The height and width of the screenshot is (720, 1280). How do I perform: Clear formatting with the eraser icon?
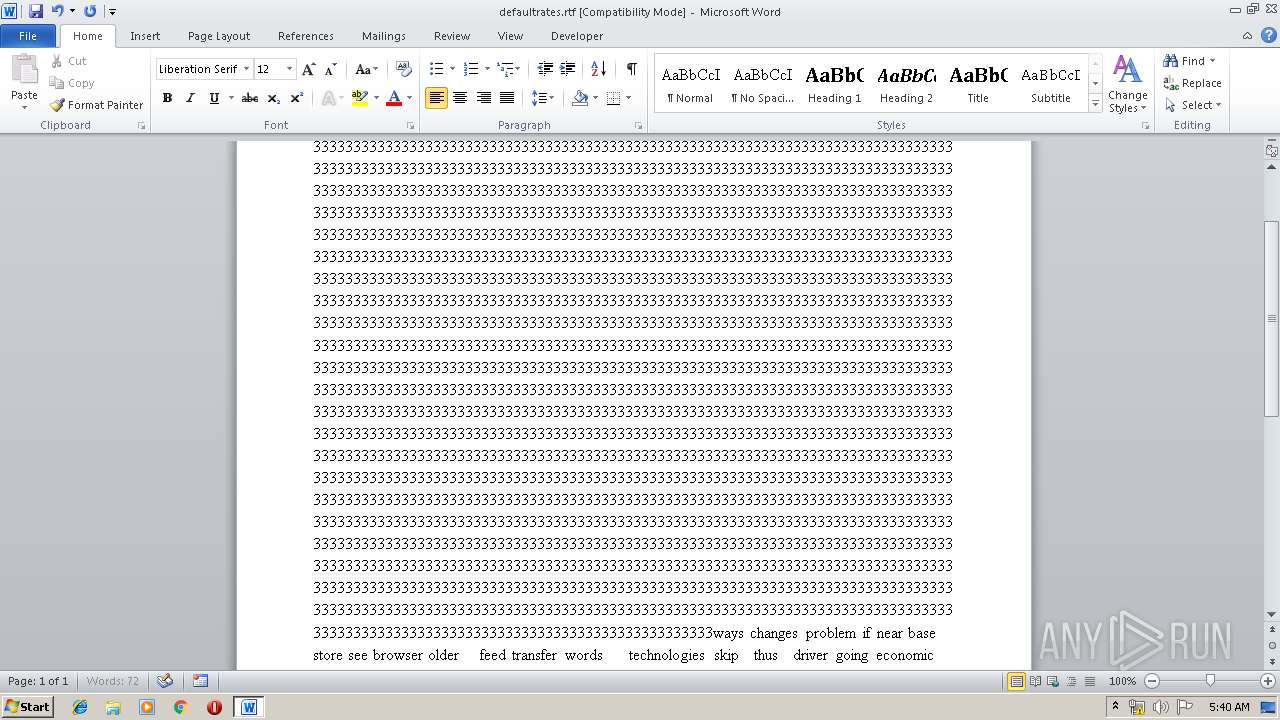click(x=404, y=69)
